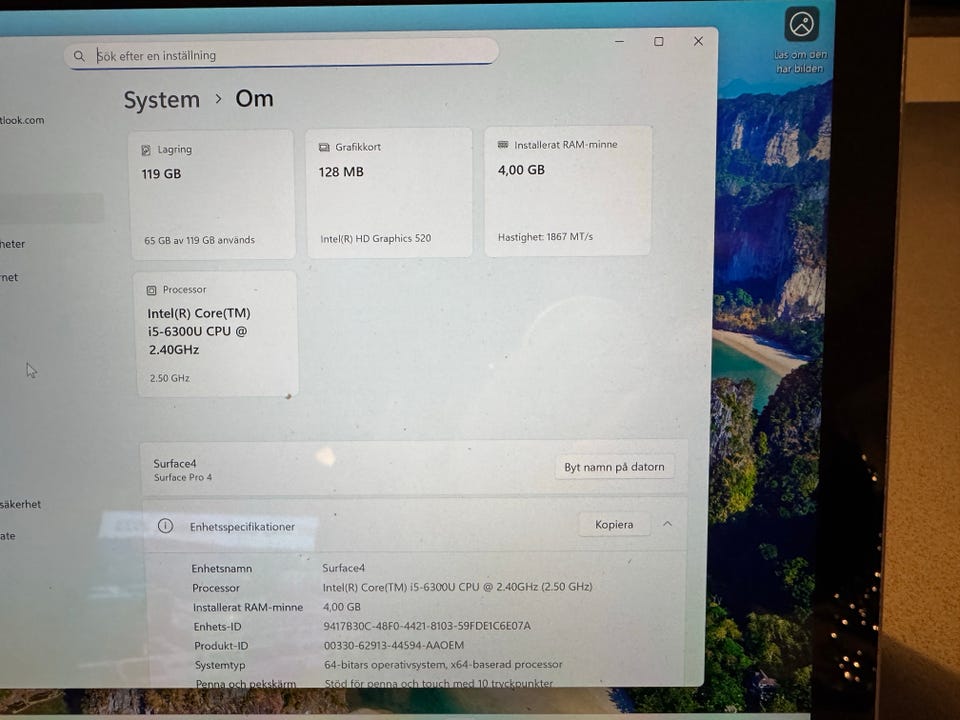Click the search magnifier icon

79,56
